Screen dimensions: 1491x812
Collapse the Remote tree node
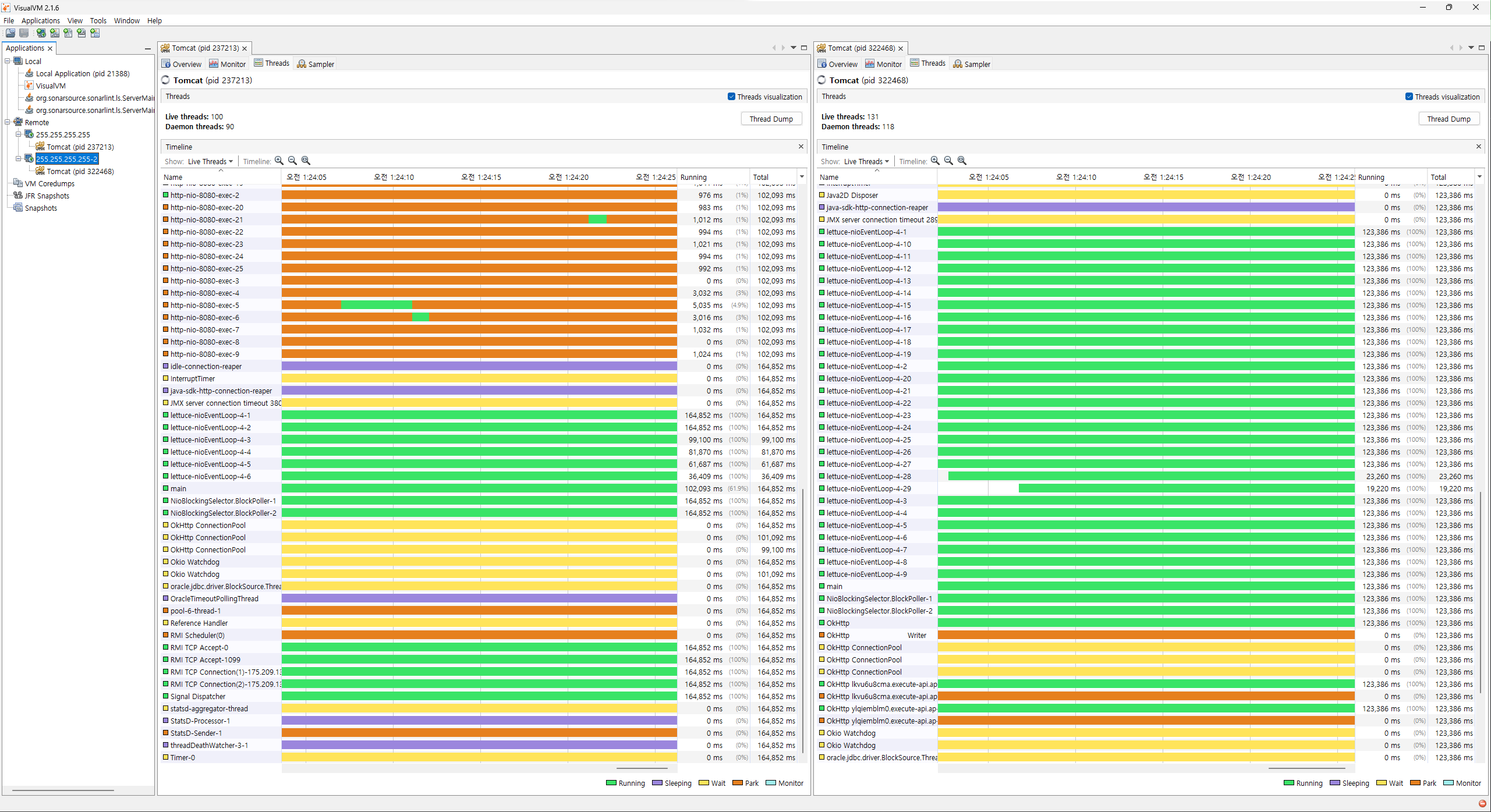coord(8,122)
